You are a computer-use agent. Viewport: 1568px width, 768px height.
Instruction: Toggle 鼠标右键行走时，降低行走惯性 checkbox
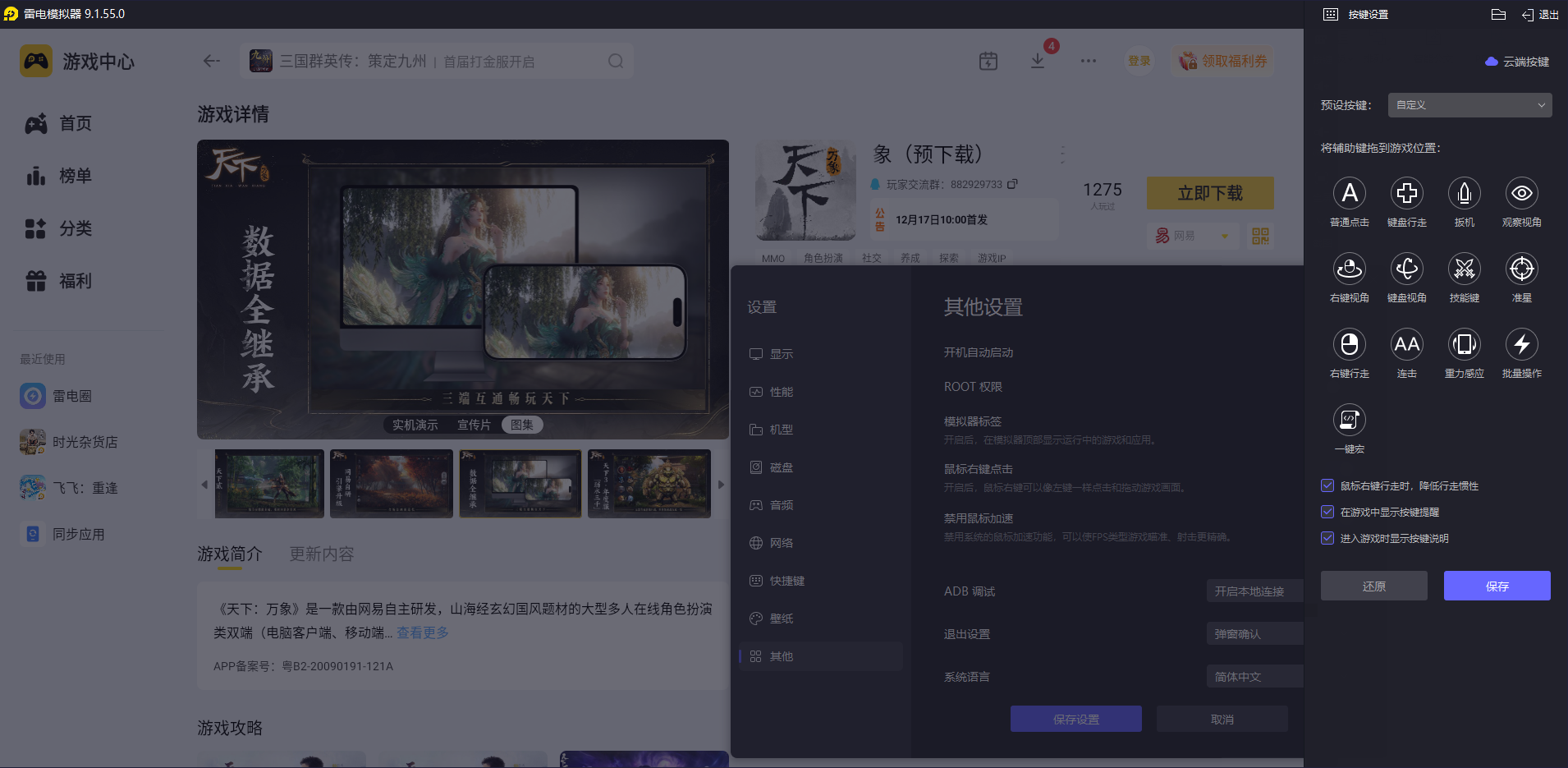pos(1327,485)
